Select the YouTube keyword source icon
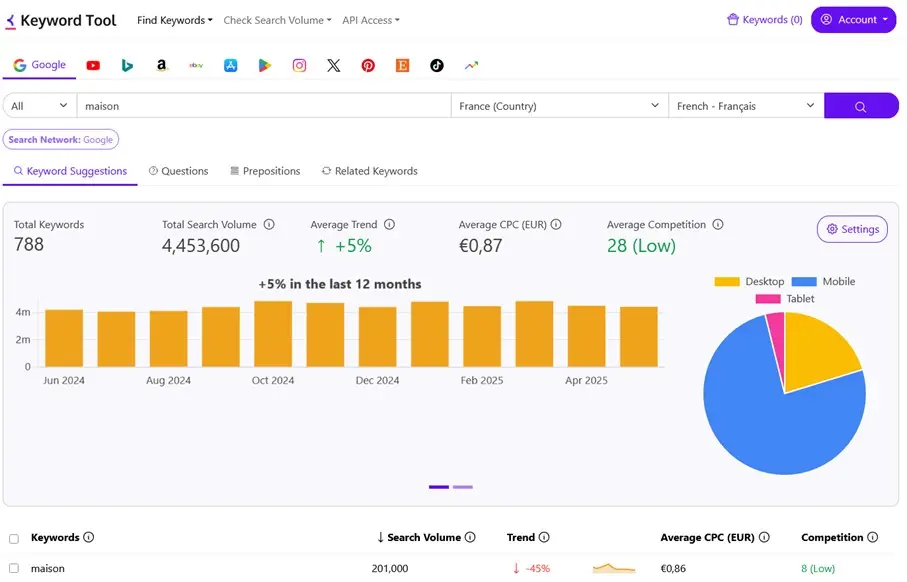This screenshot has width=907, height=582. (93, 65)
